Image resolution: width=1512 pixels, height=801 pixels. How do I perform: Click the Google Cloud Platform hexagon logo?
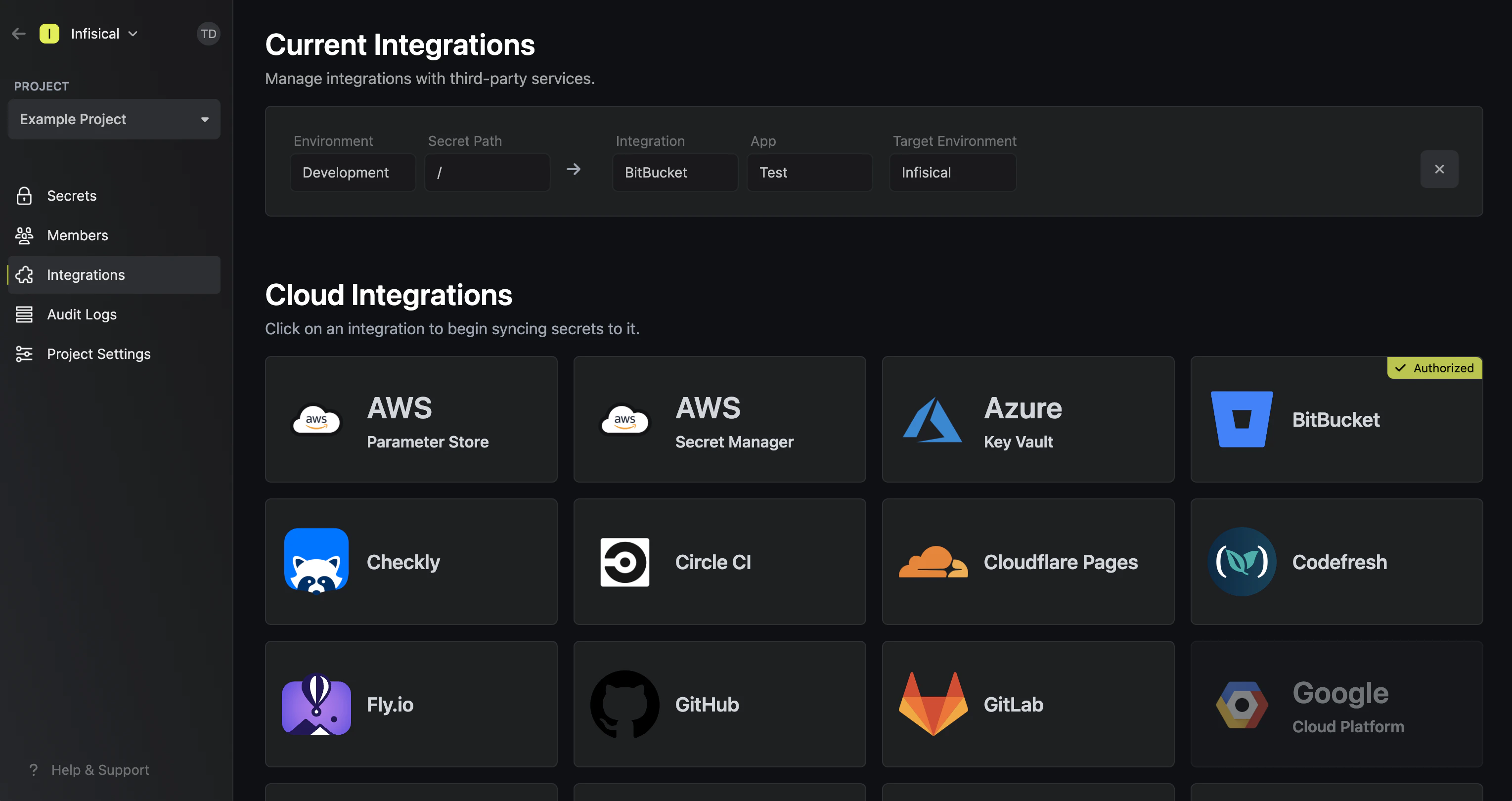pos(1242,705)
